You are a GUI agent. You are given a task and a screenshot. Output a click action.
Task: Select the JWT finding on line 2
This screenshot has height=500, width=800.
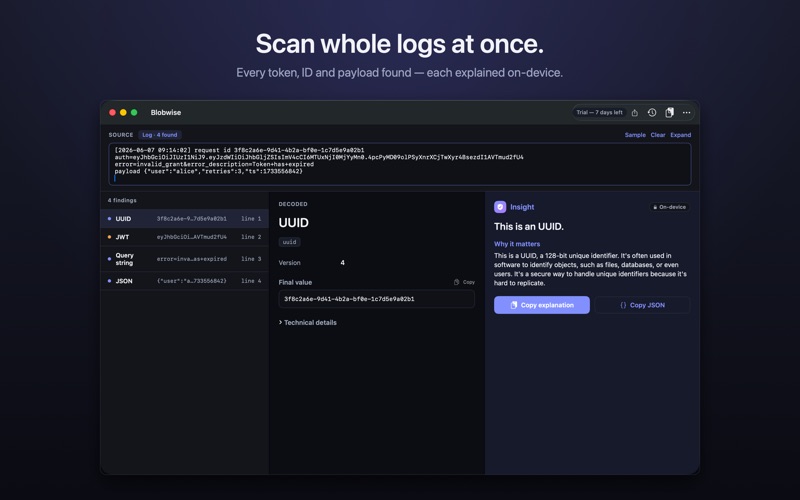[184, 237]
